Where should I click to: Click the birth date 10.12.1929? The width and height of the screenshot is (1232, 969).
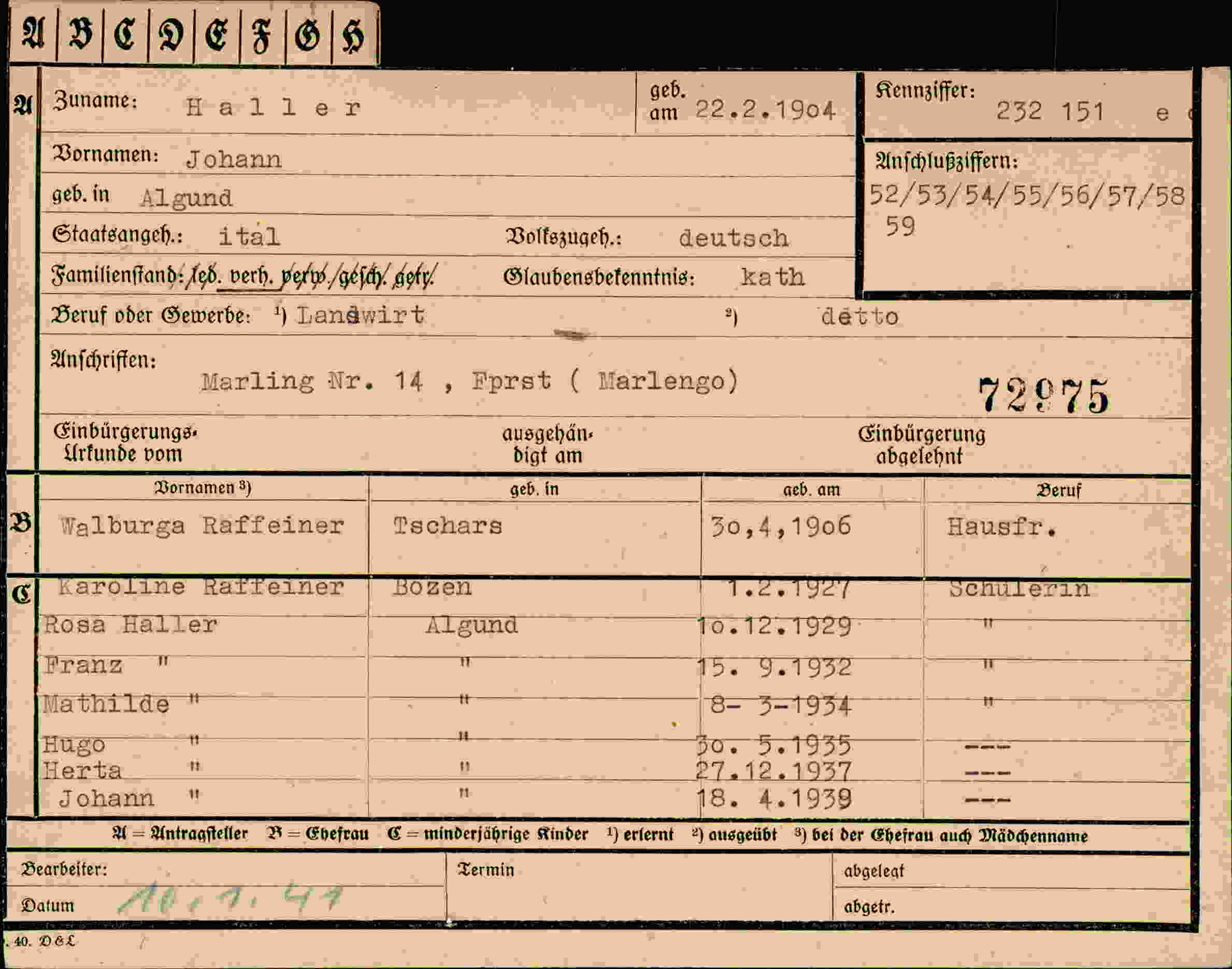point(775,627)
